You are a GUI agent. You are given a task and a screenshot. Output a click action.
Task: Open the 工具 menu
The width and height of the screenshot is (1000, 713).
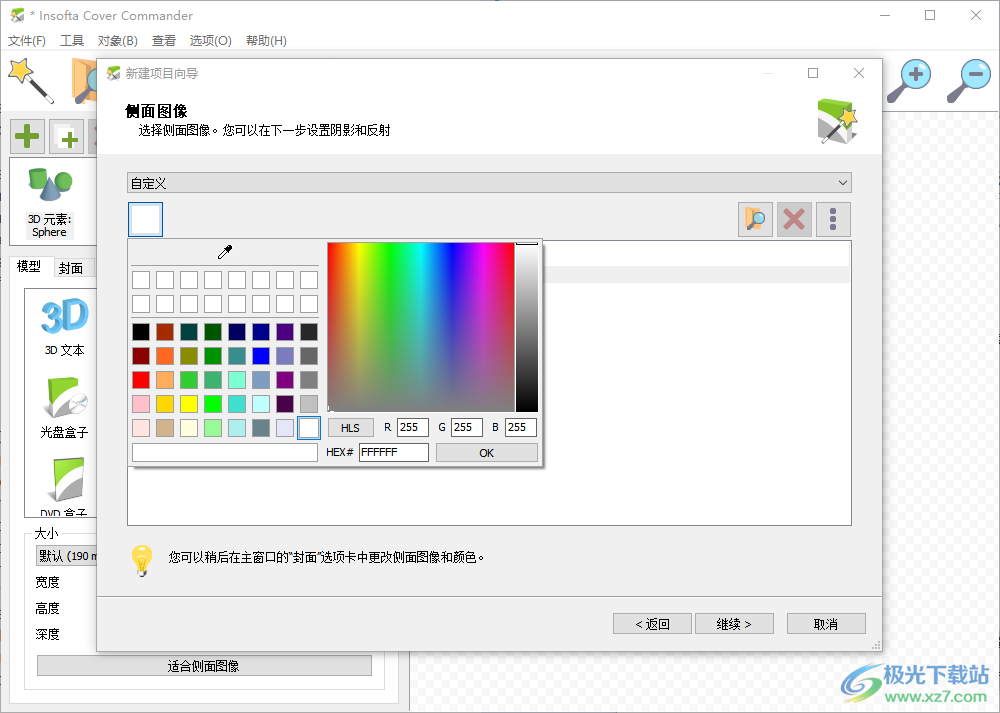72,41
